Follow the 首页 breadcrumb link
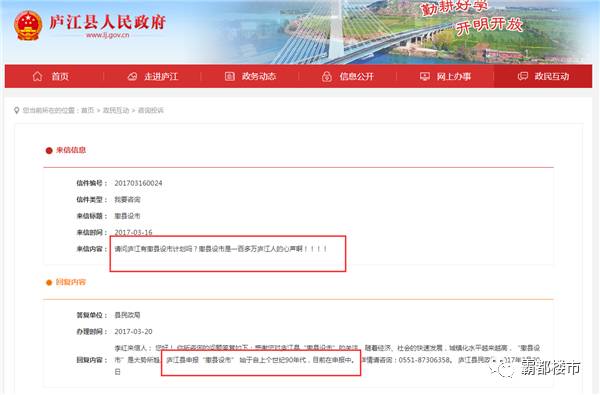This screenshot has height=395, width=600. (87, 110)
